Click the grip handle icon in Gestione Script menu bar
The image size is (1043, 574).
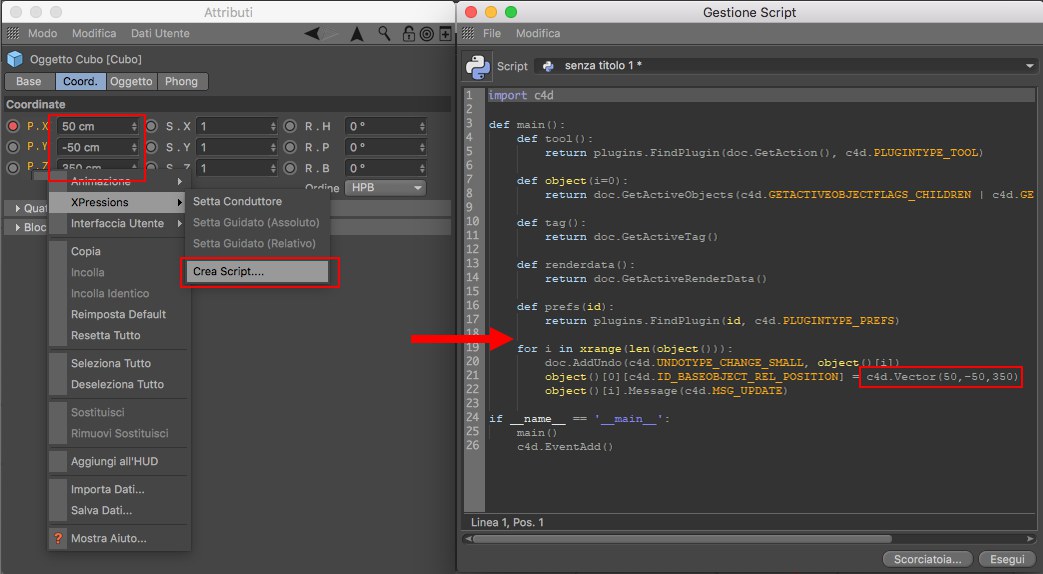tap(468, 33)
